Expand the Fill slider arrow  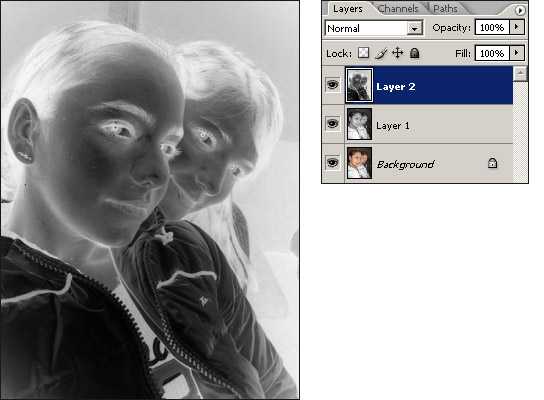[x=517, y=53]
